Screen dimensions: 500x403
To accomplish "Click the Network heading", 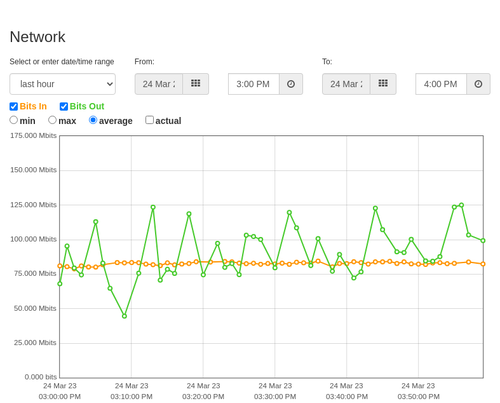I will click(37, 37).
